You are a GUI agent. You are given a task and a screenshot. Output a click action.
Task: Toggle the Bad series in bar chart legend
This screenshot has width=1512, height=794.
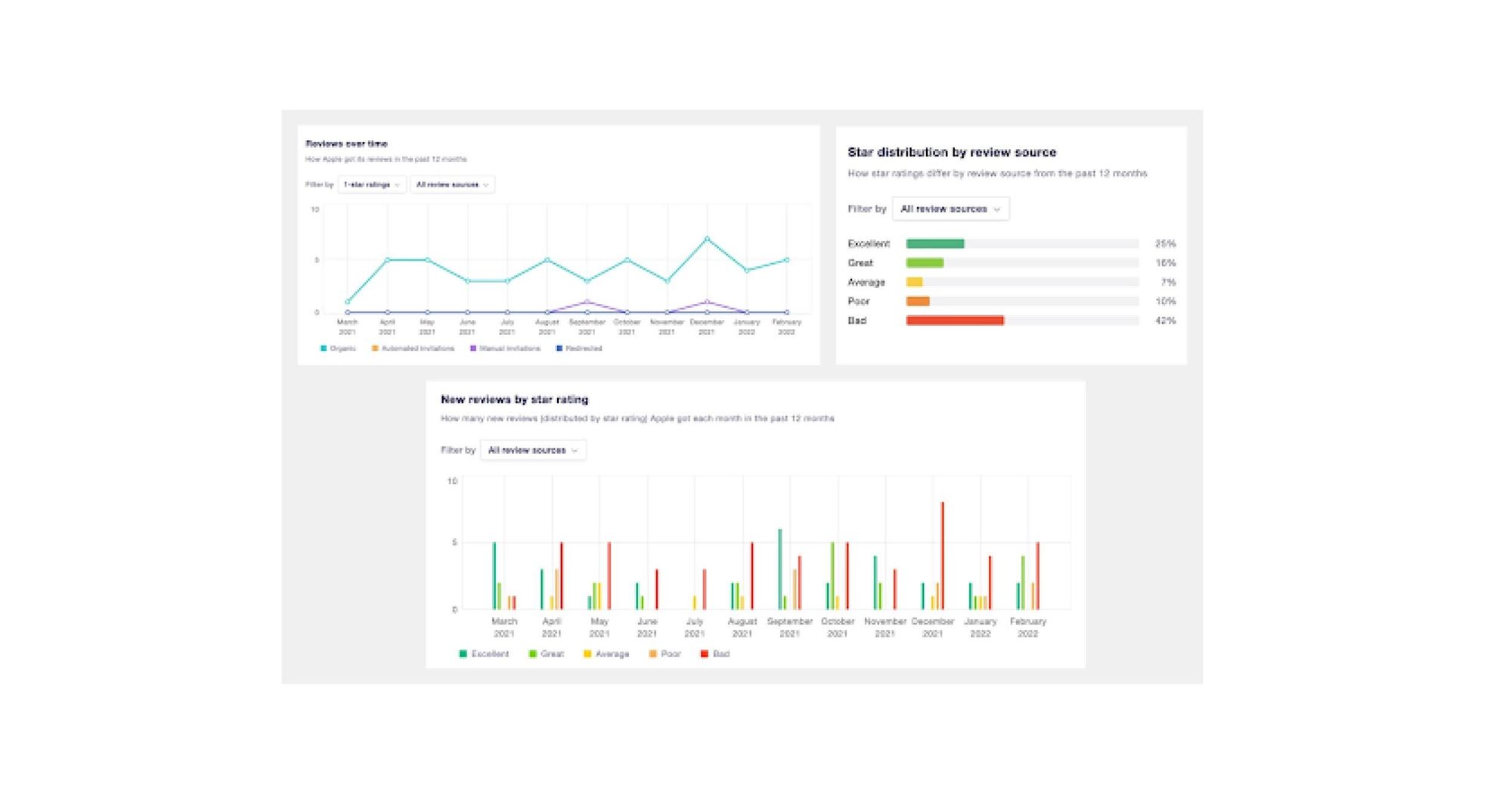(703, 653)
